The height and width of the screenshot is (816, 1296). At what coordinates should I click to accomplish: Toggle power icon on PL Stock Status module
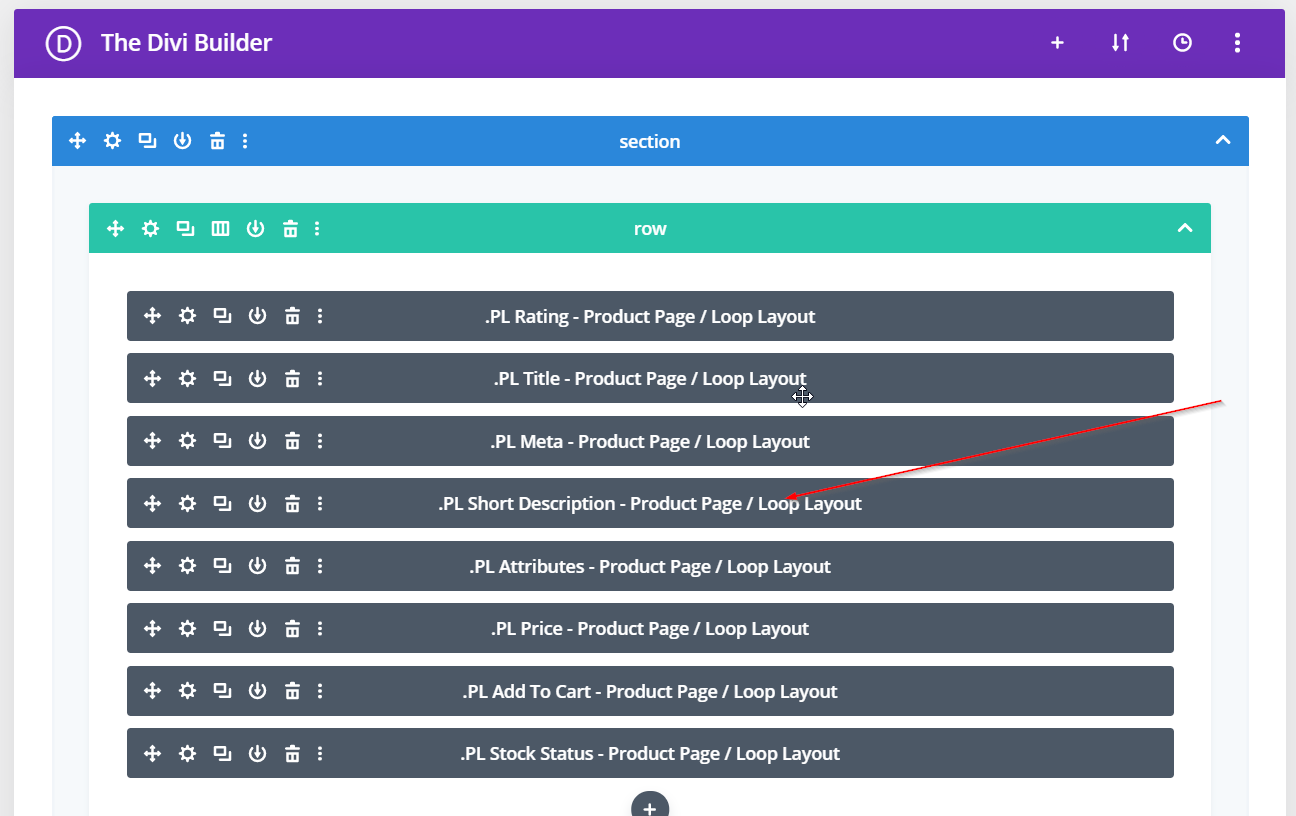tap(257, 753)
